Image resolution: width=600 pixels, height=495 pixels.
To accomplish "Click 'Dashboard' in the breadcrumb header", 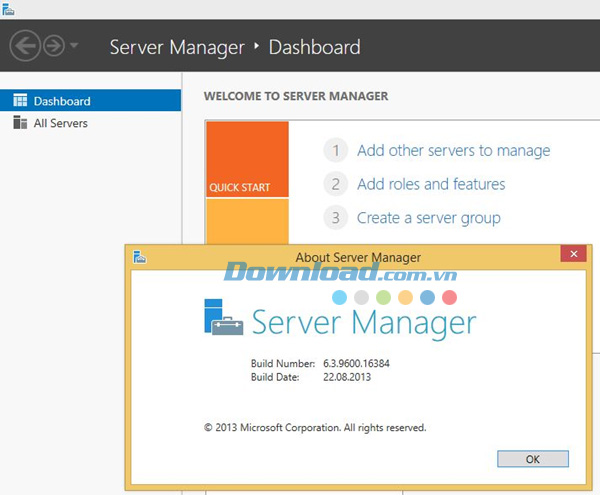I will (x=315, y=47).
